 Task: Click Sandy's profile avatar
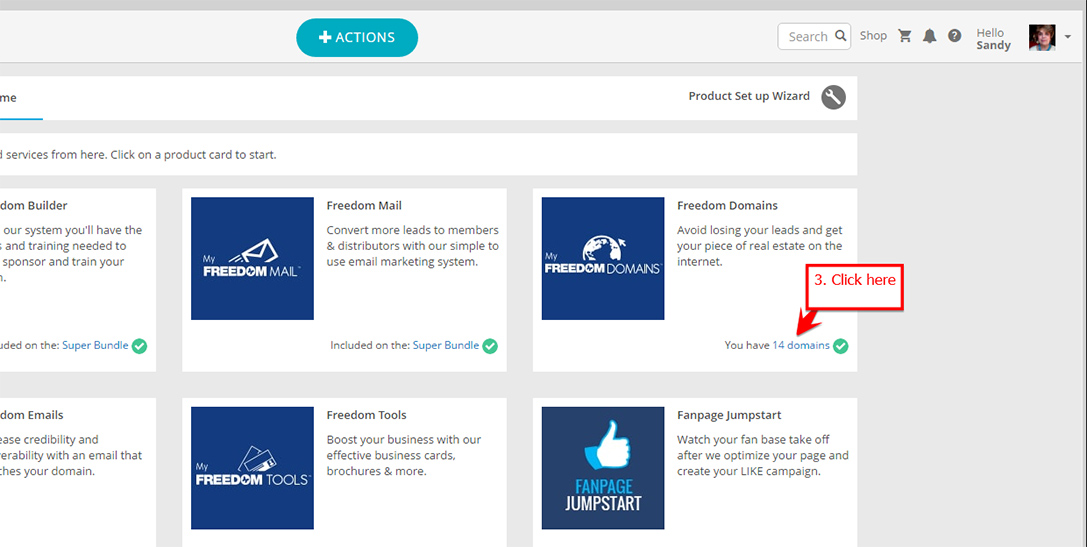click(x=1041, y=37)
